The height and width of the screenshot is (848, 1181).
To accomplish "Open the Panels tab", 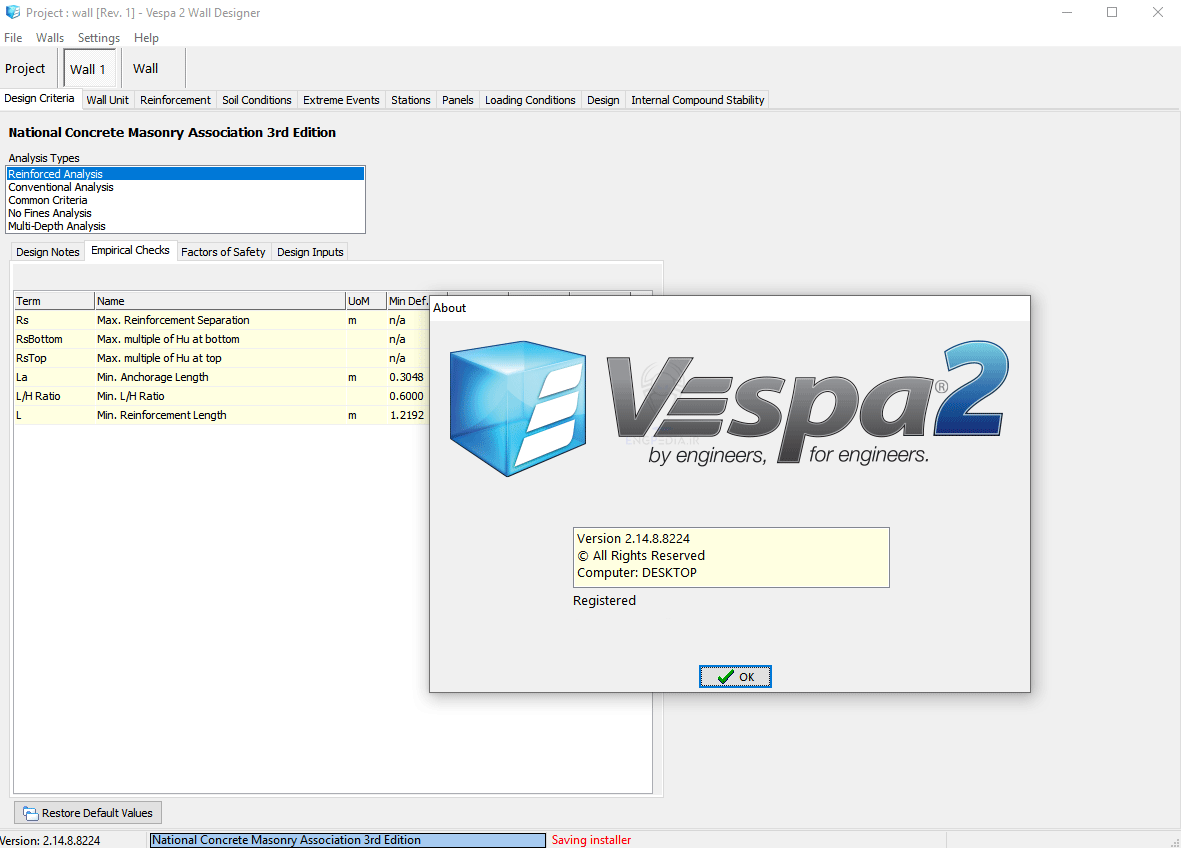I will click(x=458, y=100).
